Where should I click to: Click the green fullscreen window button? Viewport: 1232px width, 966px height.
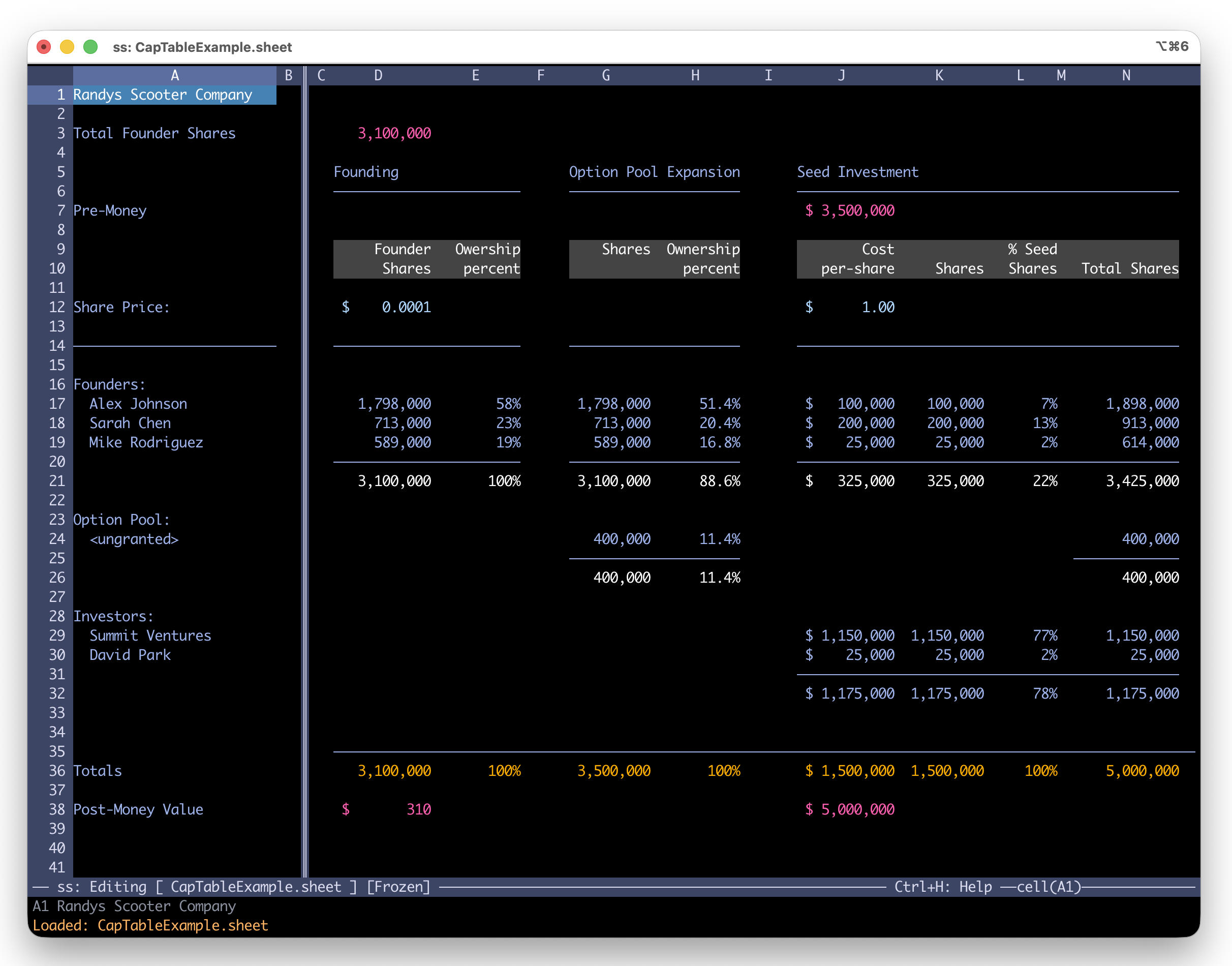[90, 47]
